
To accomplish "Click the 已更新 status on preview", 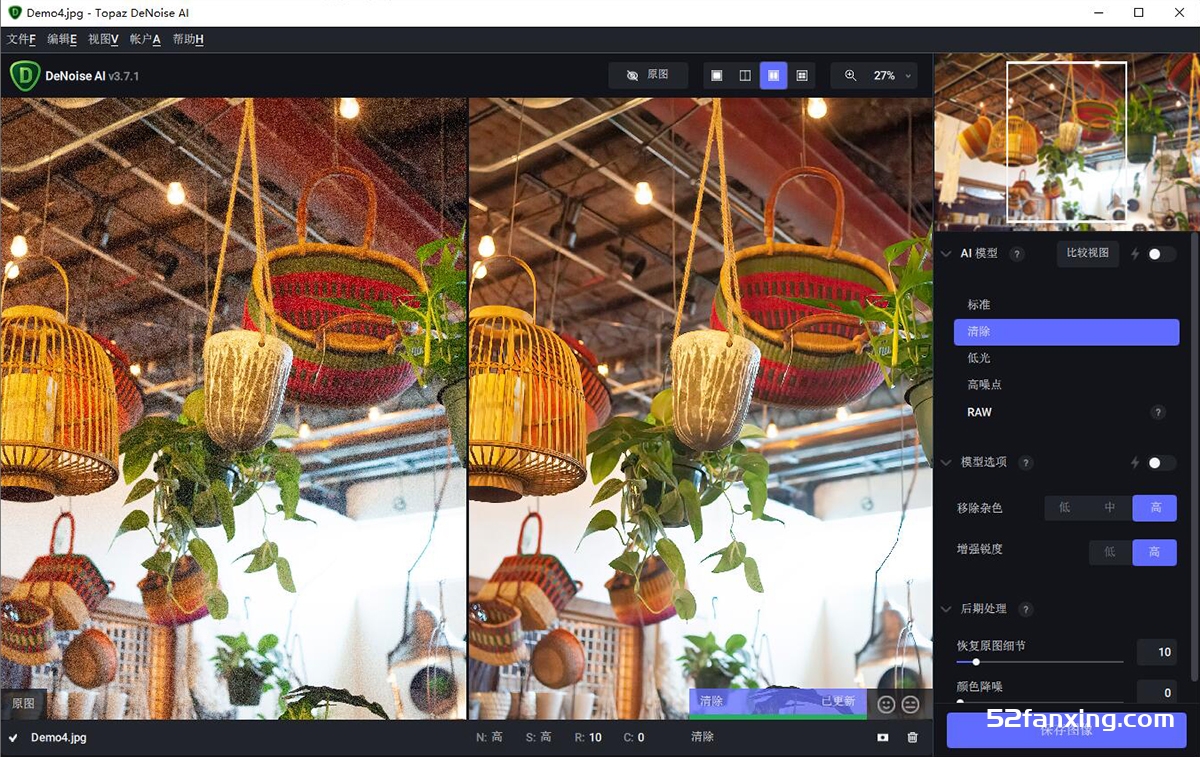I will pos(838,701).
